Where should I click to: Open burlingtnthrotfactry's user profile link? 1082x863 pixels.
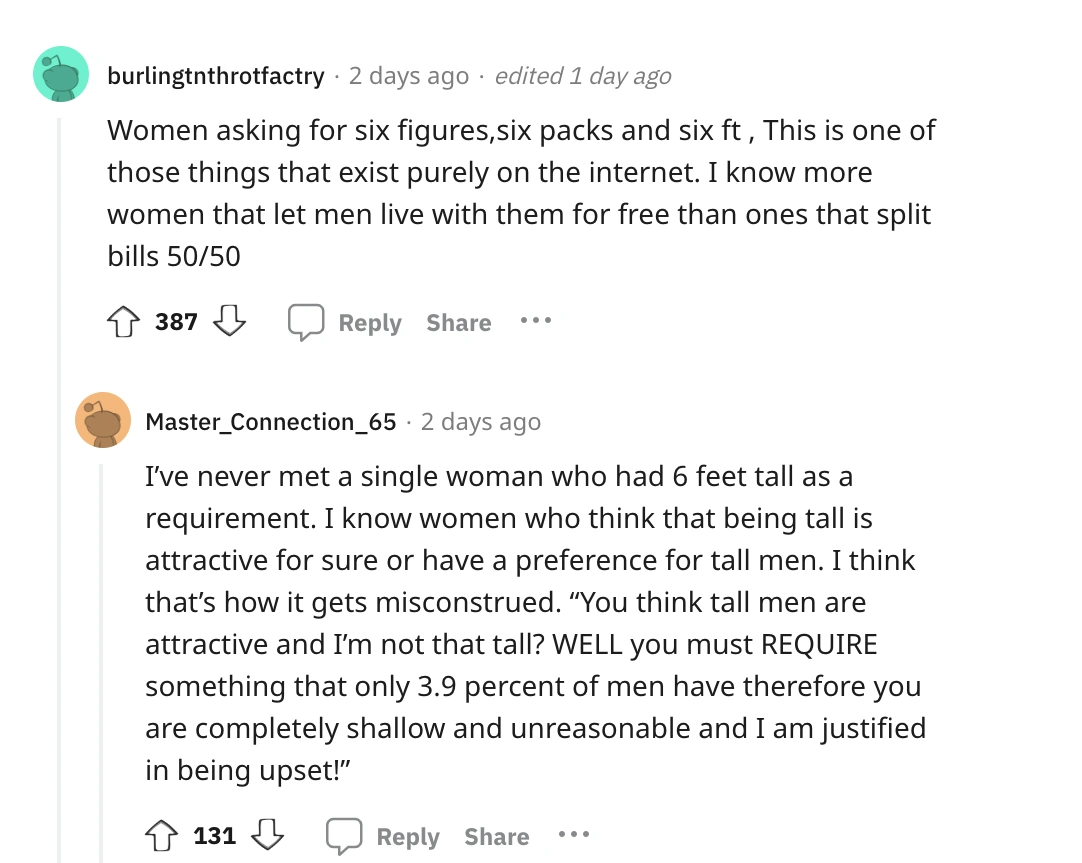coord(216,76)
